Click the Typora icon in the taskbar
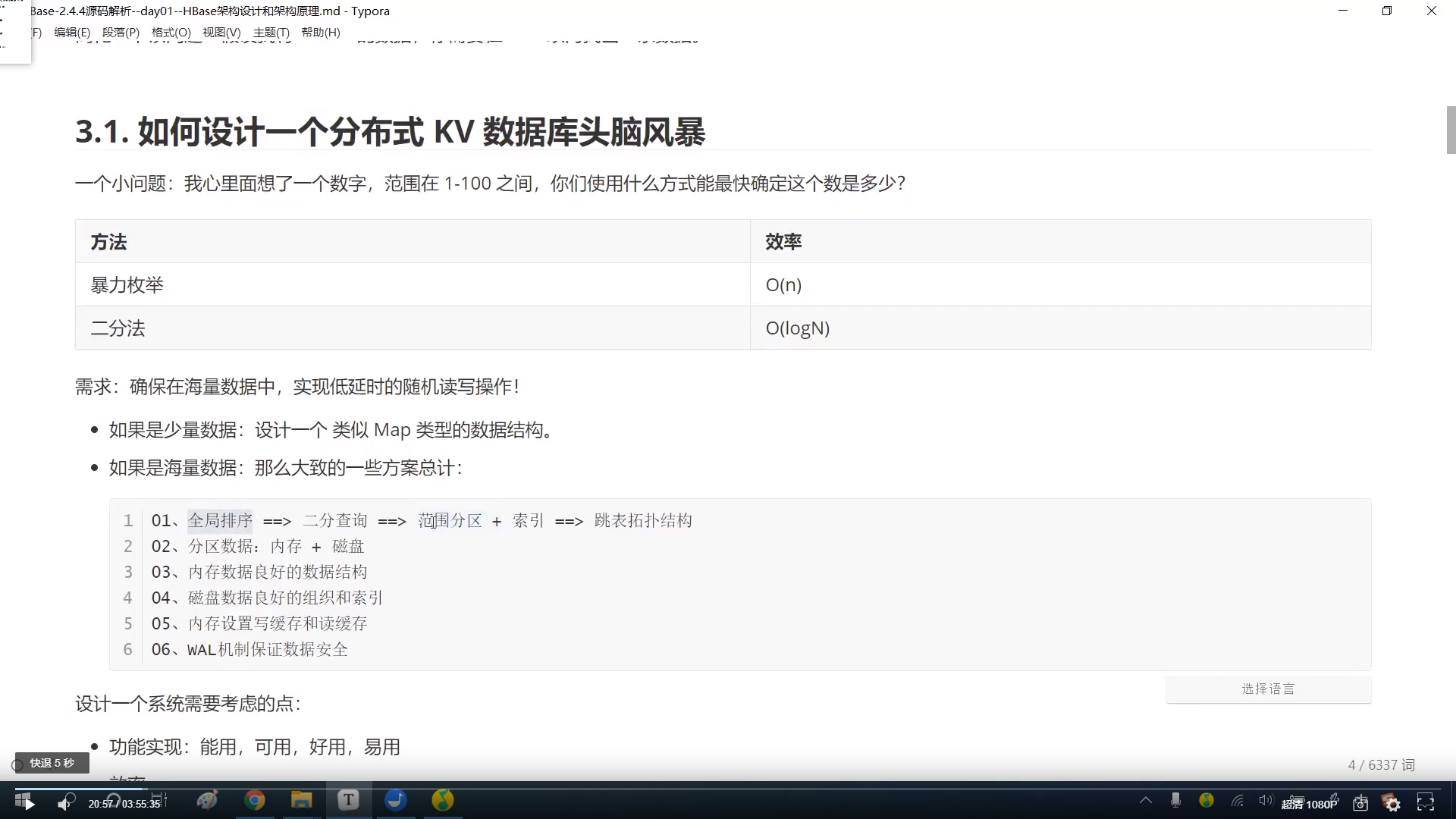Screen dimensions: 1456x819 coord(348,800)
